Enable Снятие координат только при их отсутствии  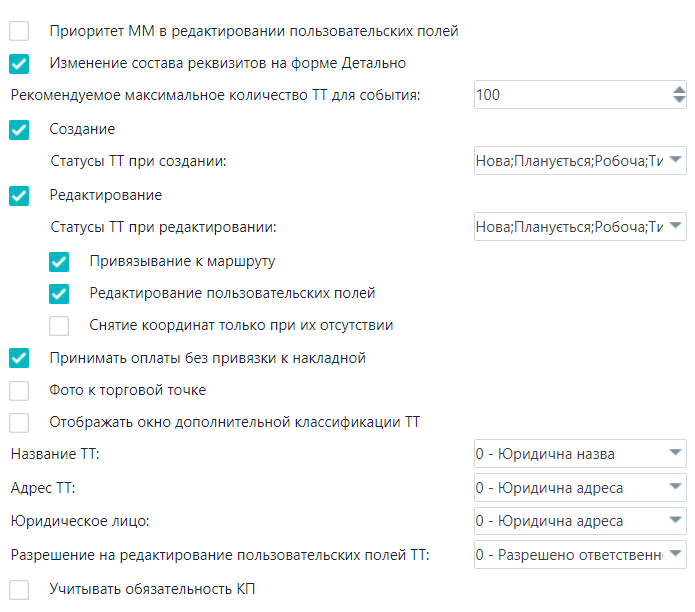(x=59, y=326)
